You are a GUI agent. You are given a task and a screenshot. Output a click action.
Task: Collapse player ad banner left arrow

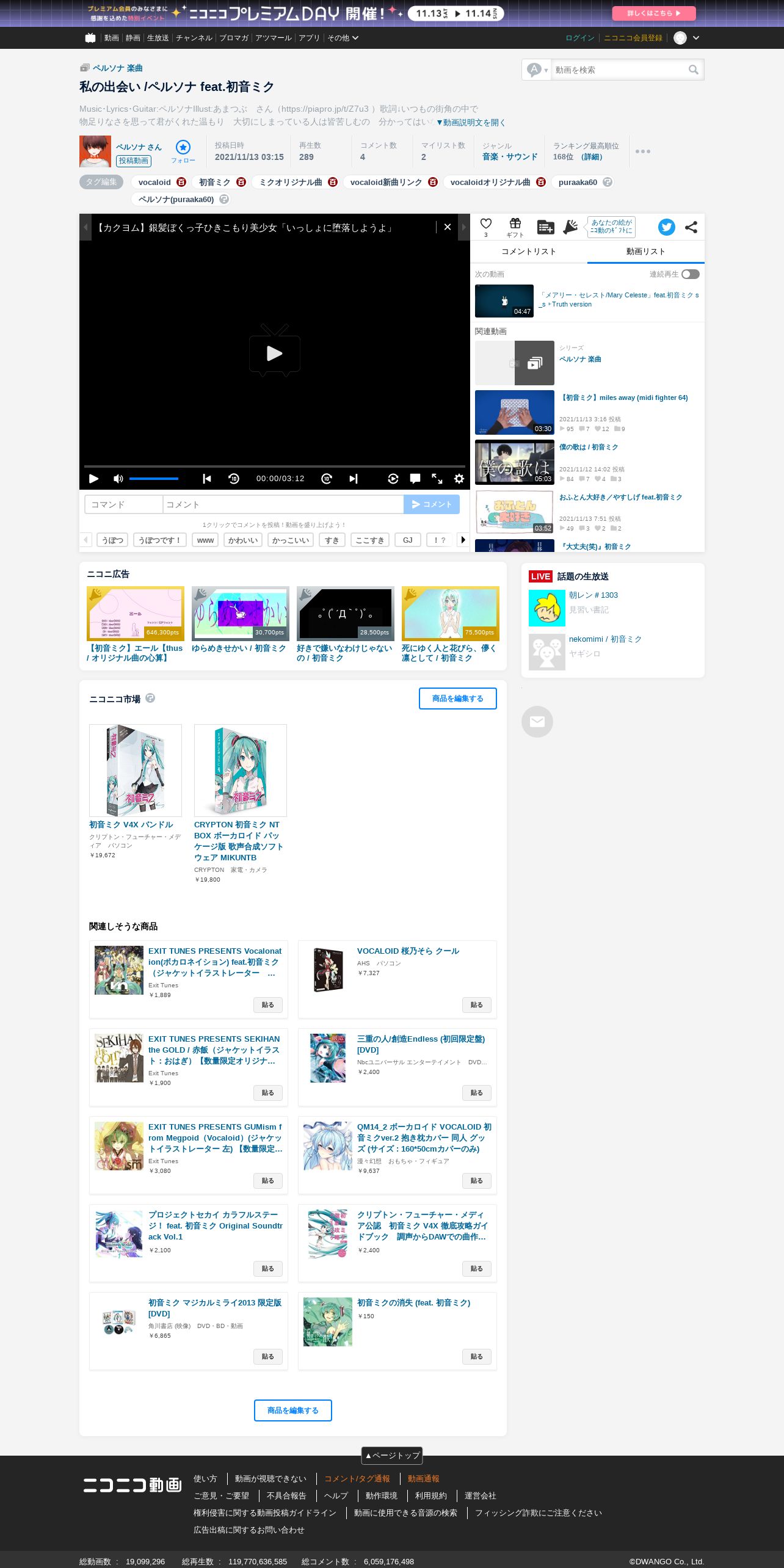click(85, 227)
